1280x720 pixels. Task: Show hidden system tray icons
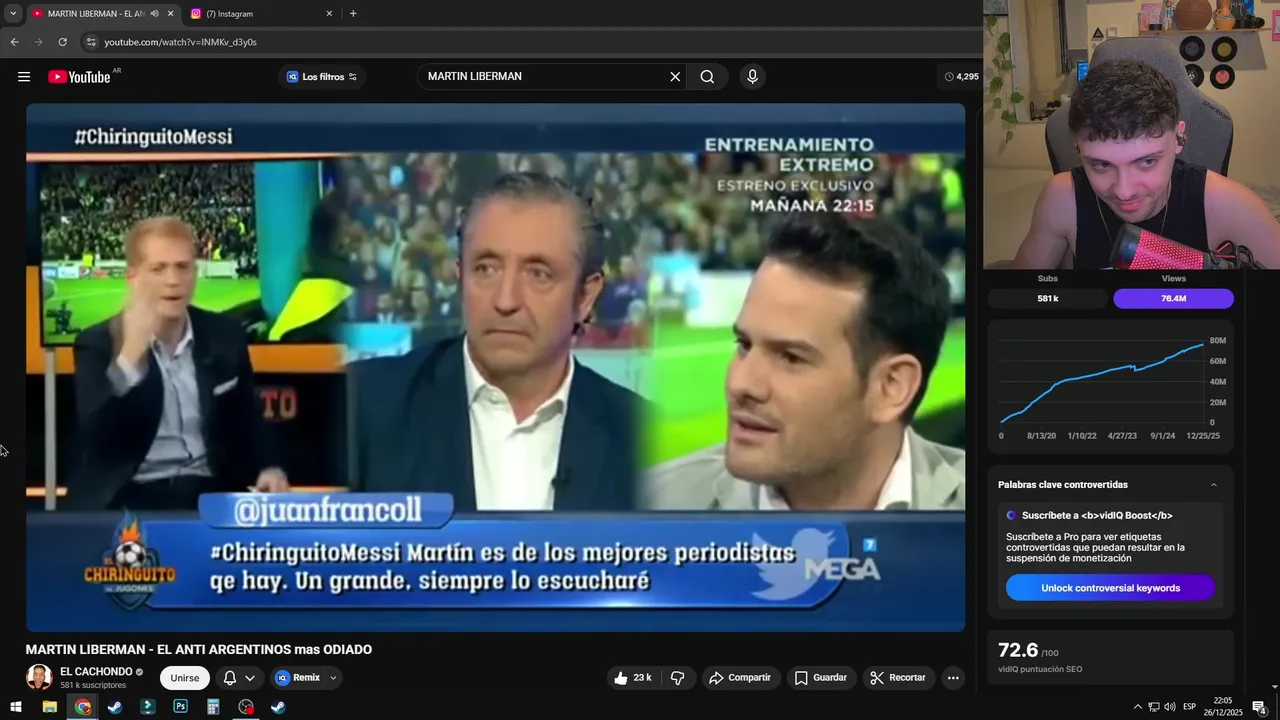[x=1137, y=707]
